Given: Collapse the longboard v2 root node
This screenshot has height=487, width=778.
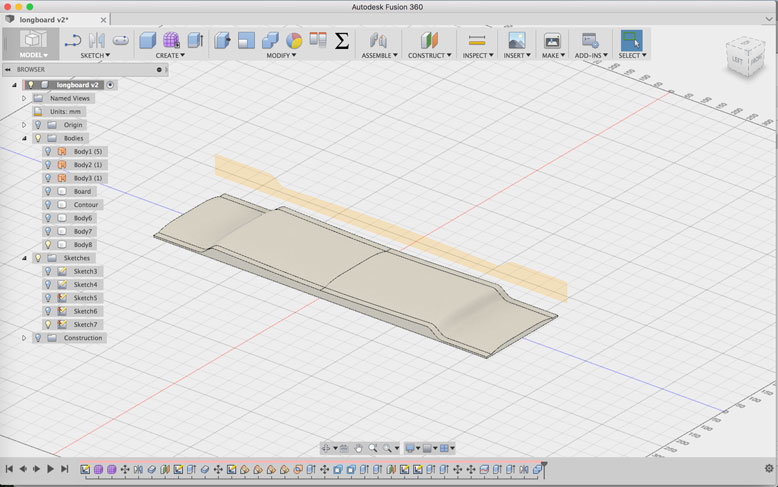Looking at the screenshot, I should 14,85.
